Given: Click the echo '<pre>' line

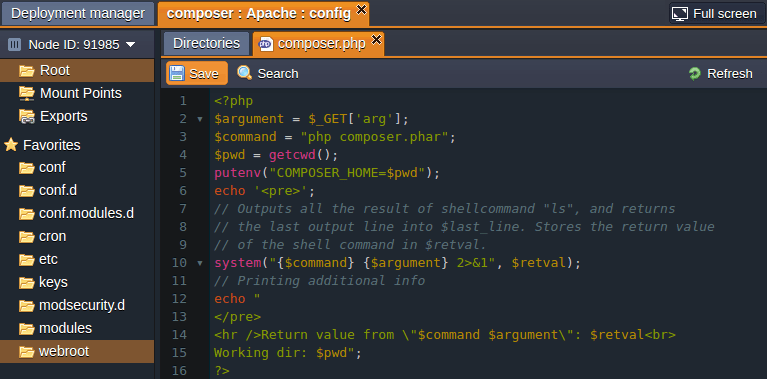Looking at the screenshot, I should (x=264, y=191).
